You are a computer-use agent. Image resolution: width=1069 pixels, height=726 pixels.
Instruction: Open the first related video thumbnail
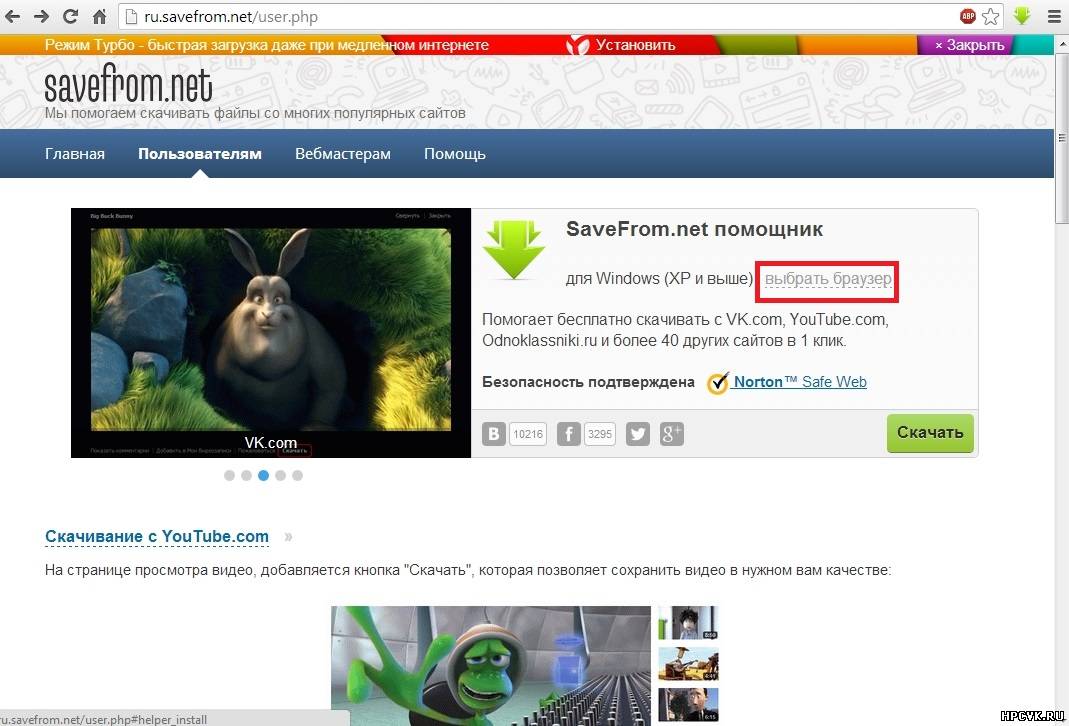689,623
